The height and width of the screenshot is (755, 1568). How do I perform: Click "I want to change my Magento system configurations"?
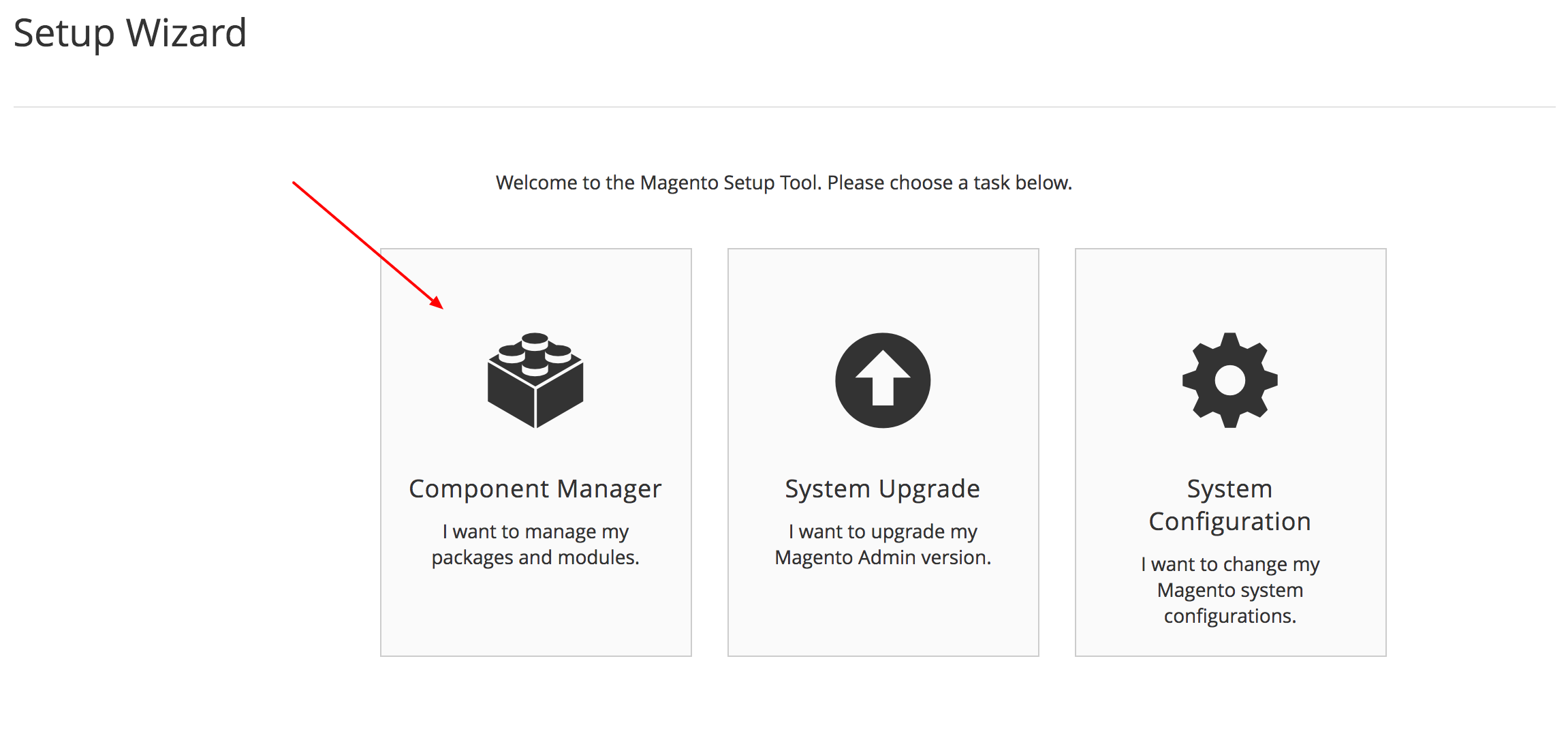pyautogui.click(x=1230, y=590)
